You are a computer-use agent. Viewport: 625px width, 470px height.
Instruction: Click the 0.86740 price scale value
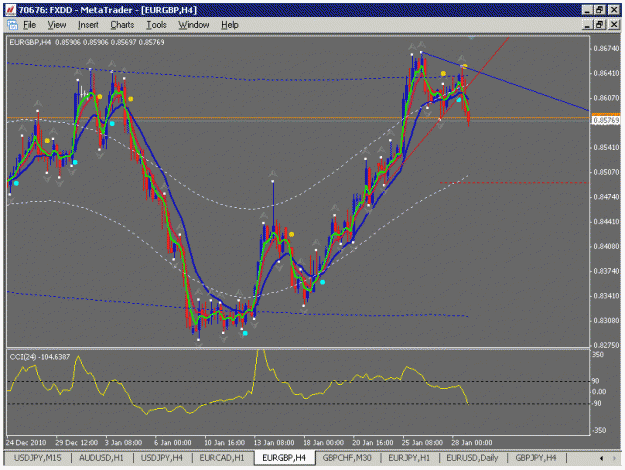click(x=606, y=49)
